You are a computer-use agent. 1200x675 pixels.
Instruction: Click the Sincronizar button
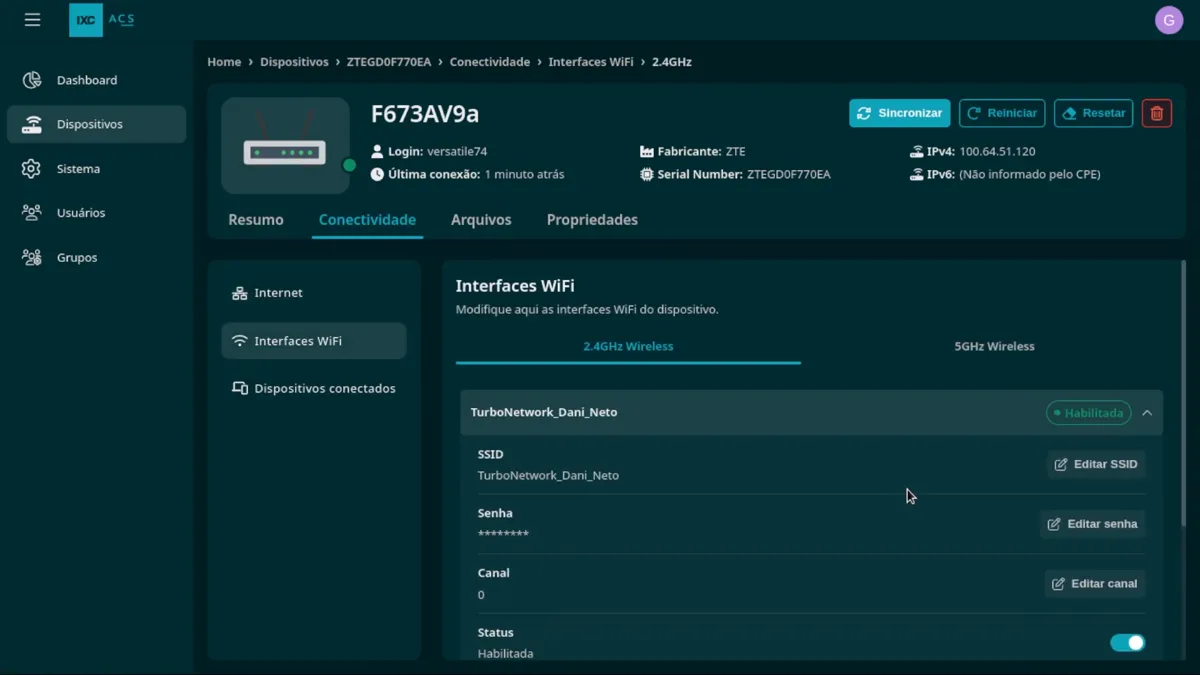coord(900,113)
